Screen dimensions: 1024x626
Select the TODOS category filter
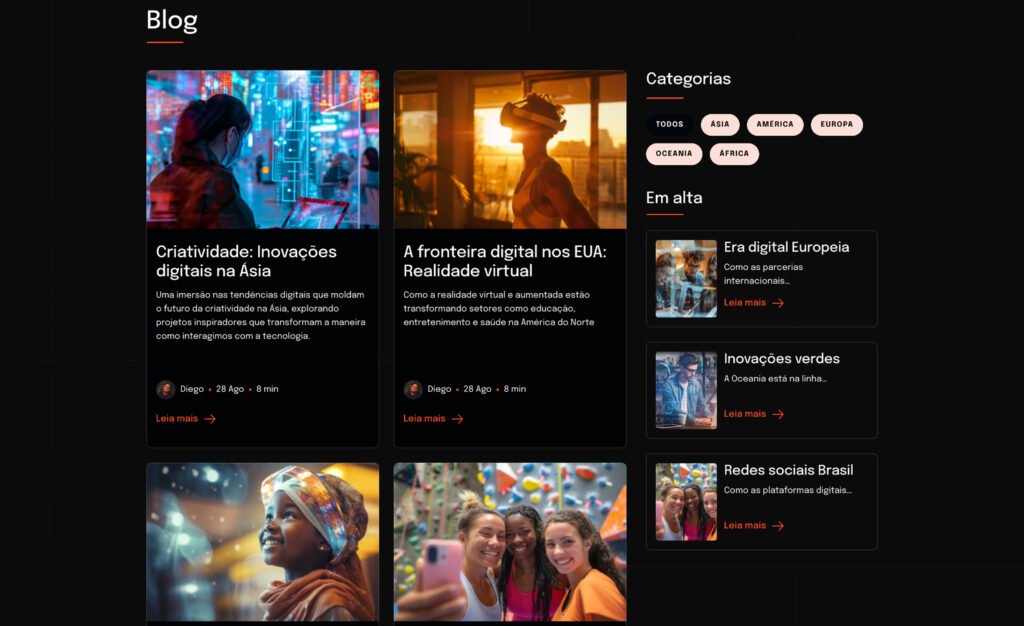point(669,124)
